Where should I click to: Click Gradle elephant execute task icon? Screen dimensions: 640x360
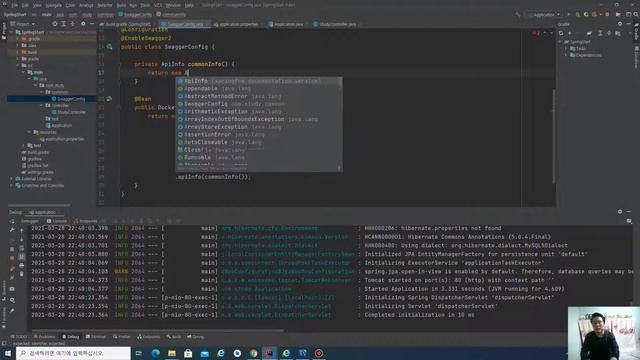(589, 33)
